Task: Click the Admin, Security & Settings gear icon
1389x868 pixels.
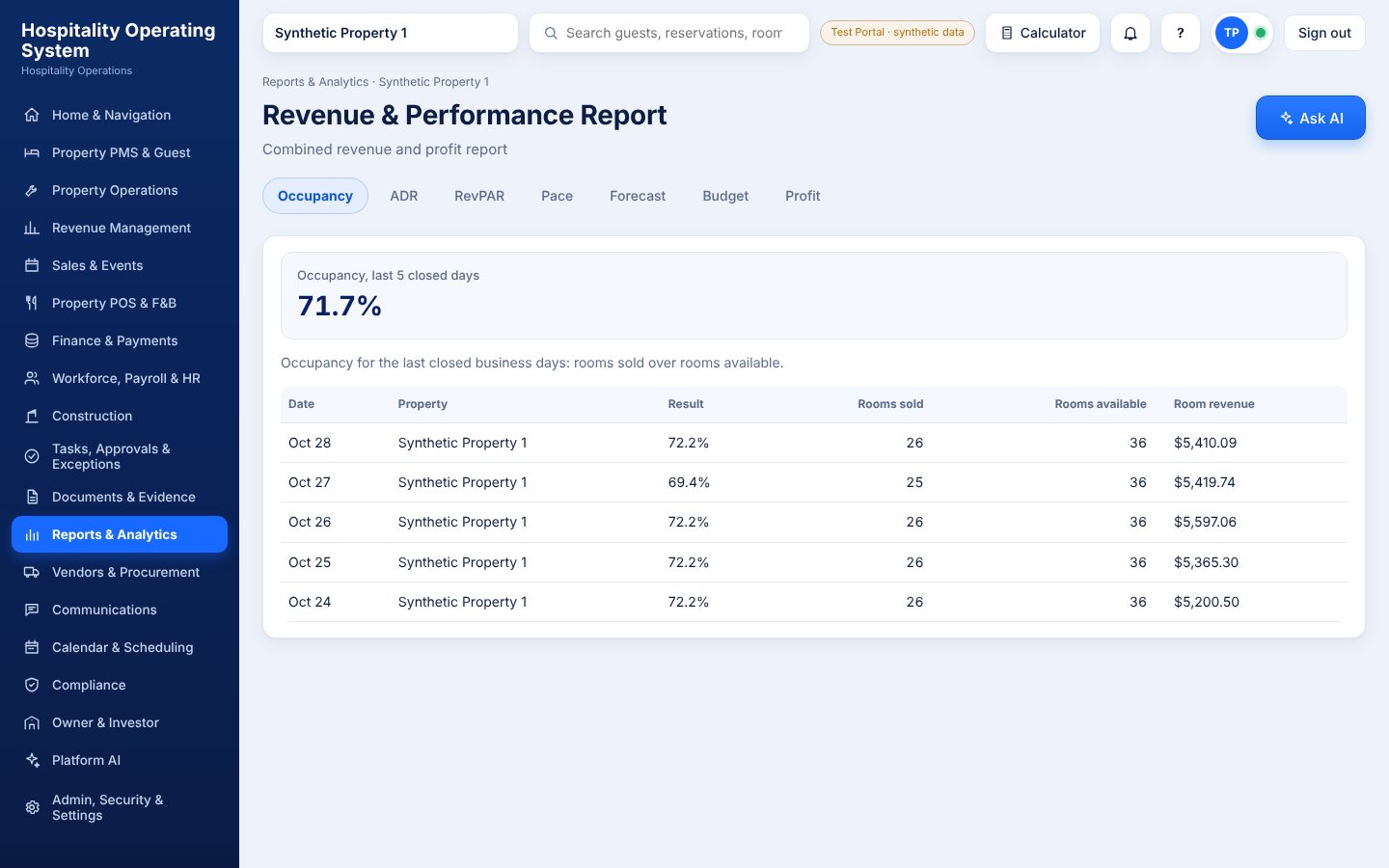Action: pos(32,807)
